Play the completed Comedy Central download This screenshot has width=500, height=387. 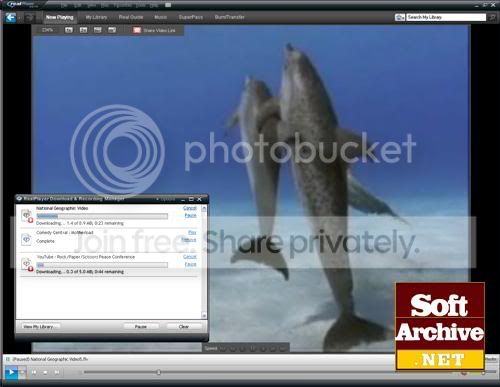[192, 232]
